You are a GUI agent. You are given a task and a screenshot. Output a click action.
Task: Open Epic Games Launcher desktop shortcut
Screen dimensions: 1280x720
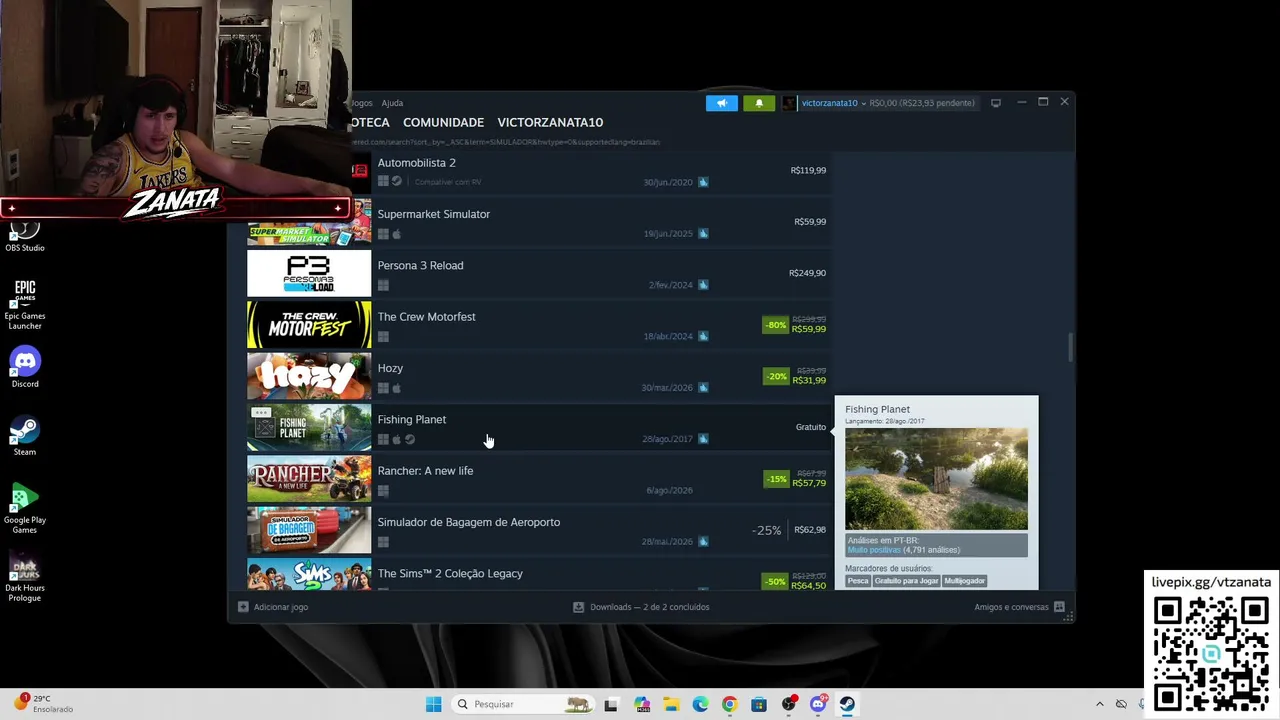(x=25, y=304)
